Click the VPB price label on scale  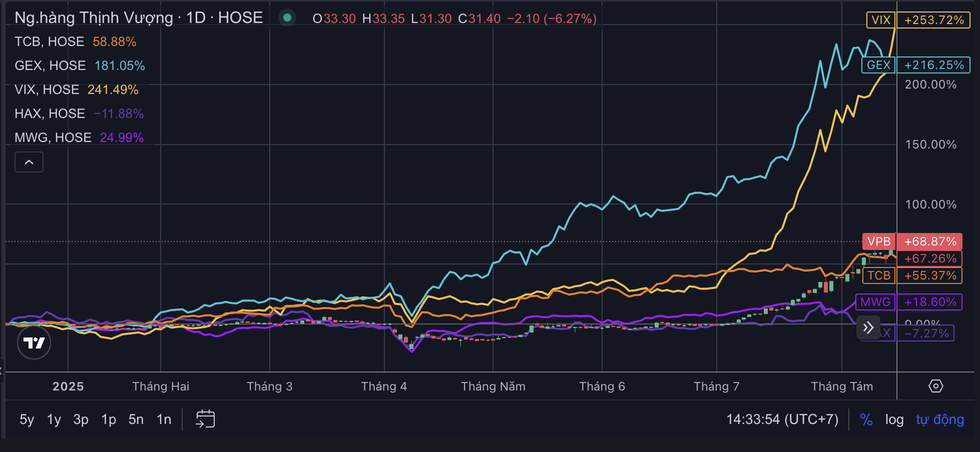click(x=880, y=242)
